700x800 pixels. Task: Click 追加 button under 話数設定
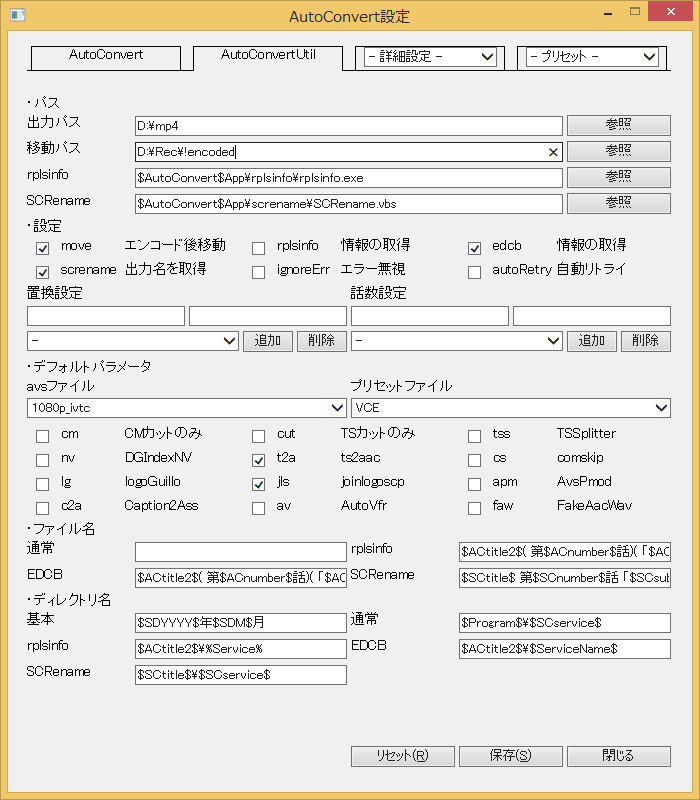pyautogui.click(x=592, y=341)
